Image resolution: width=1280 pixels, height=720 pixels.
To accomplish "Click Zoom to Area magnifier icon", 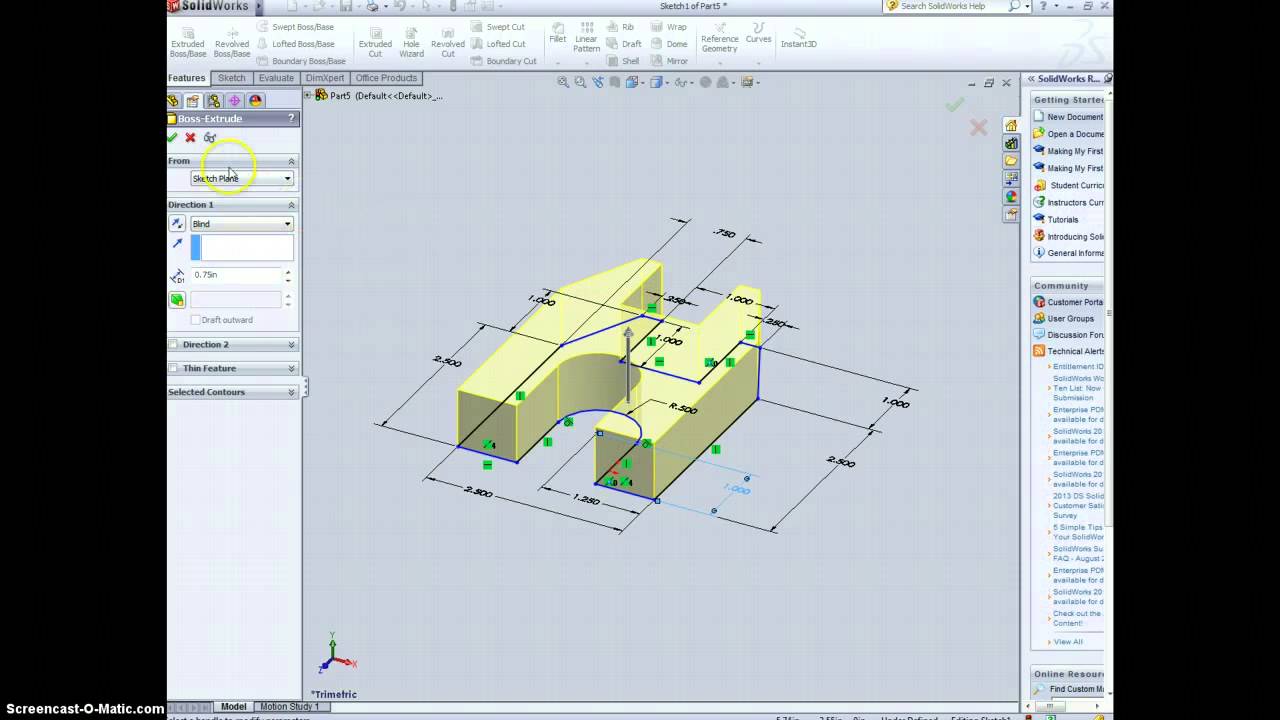I will 580,83.
